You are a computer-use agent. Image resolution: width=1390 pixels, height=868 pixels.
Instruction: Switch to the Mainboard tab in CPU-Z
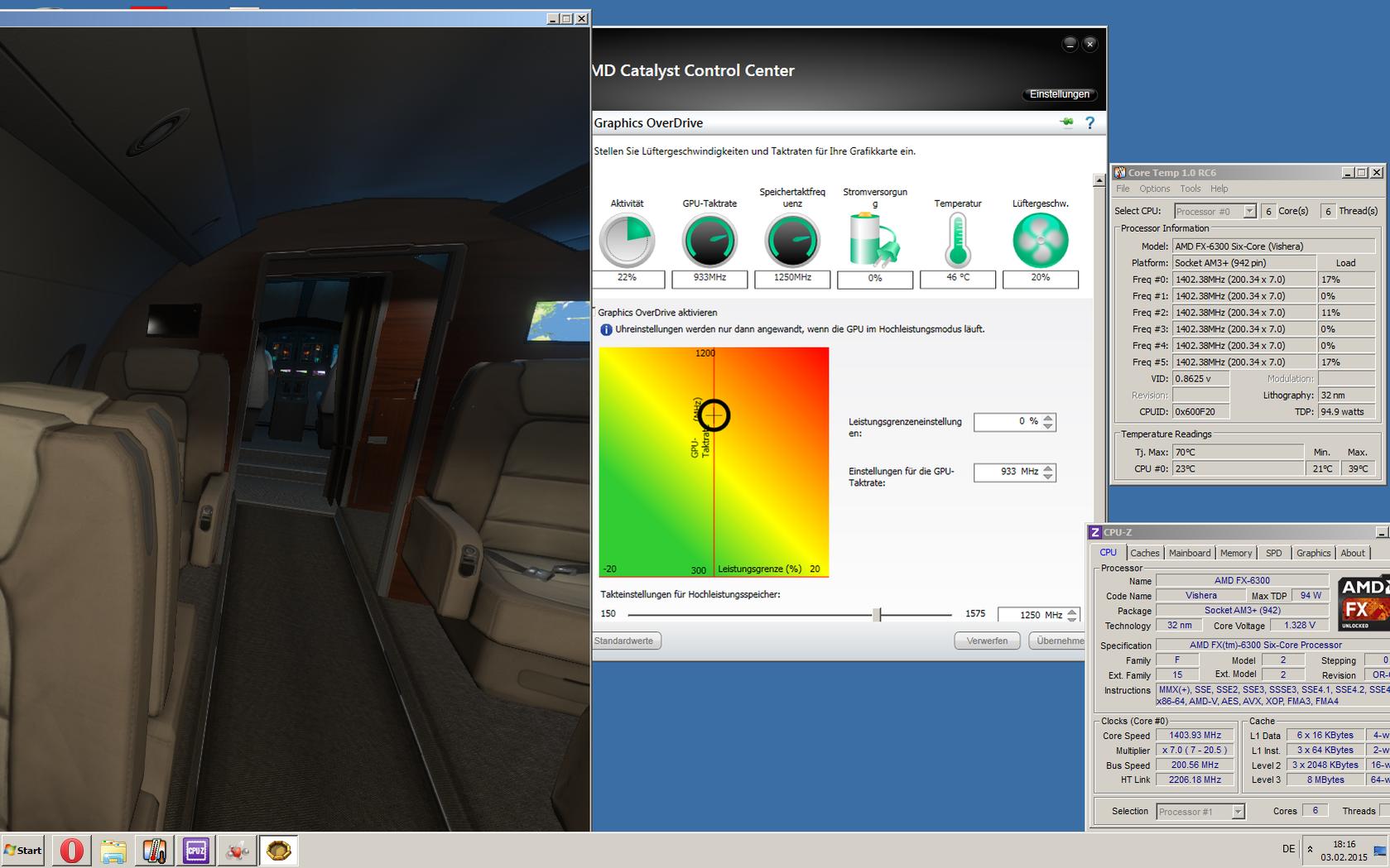coord(1190,553)
